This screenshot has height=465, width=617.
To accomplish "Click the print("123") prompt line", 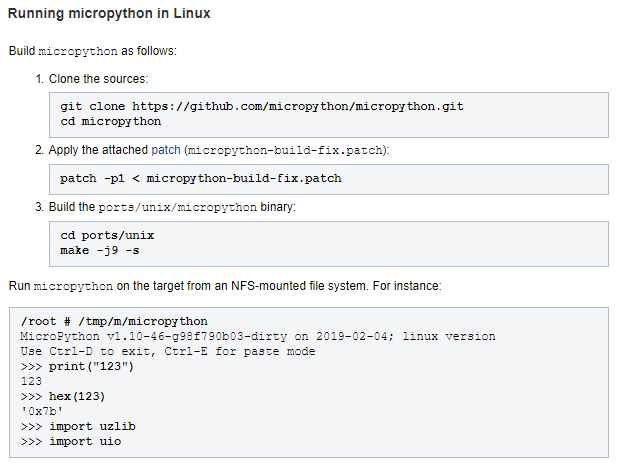I will [78, 366].
